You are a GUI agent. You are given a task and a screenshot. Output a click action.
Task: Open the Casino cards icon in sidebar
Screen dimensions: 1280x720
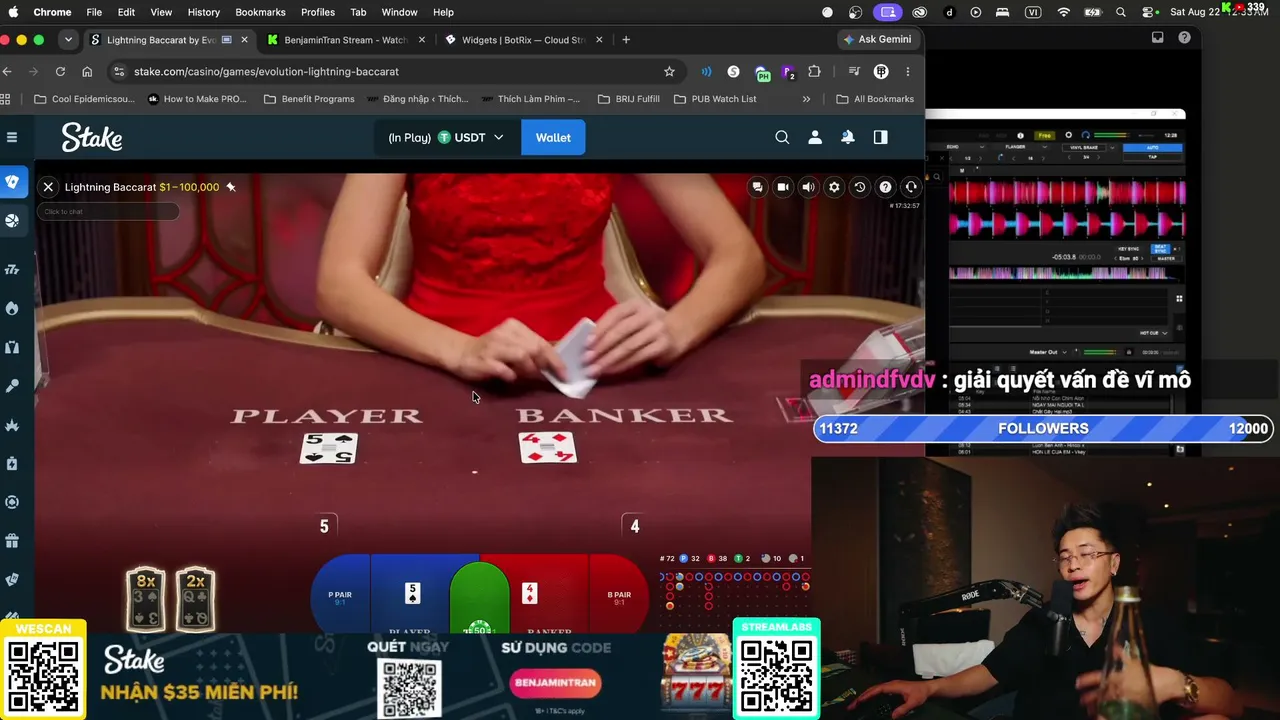(x=12, y=181)
